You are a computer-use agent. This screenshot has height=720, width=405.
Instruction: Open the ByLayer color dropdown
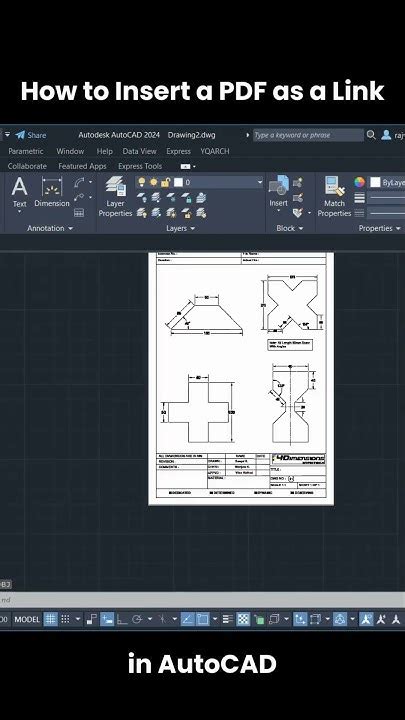(388, 182)
